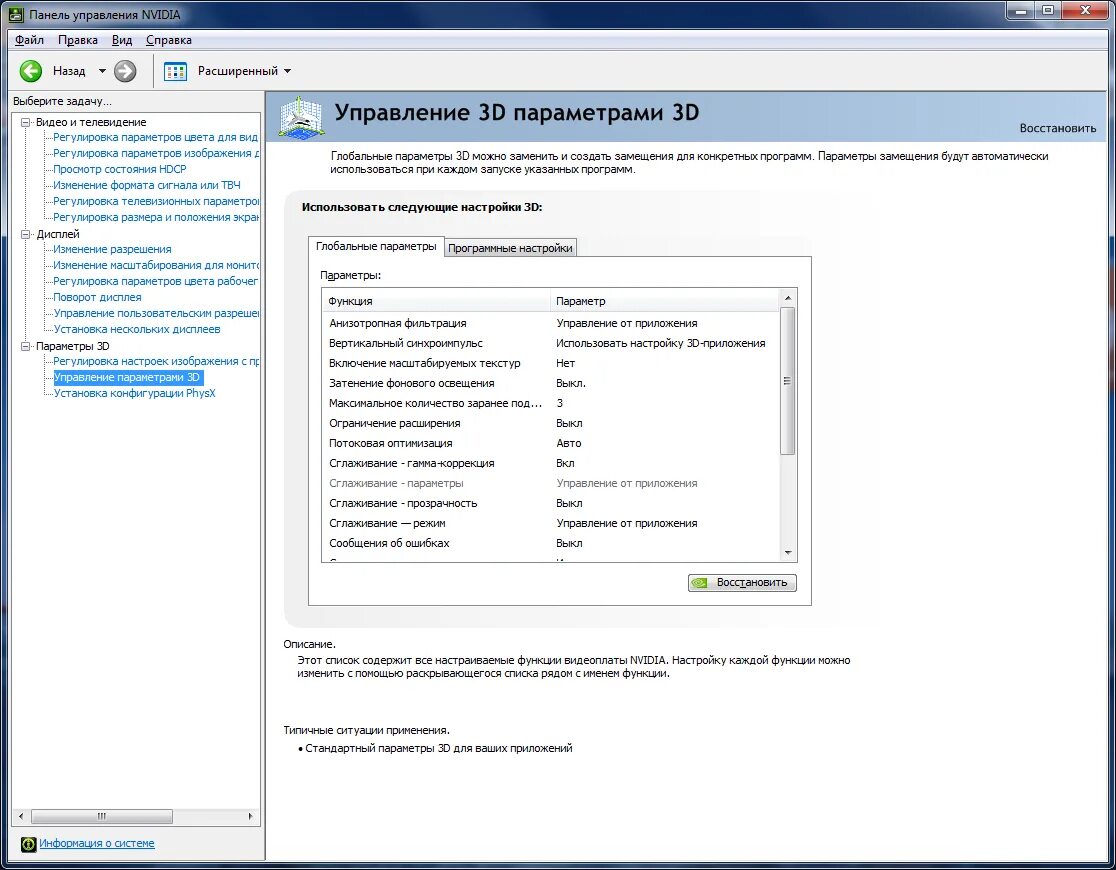1116x870 pixels.
Task: Open Установка конфигурации PhysX task
Action: pos(134,393)
